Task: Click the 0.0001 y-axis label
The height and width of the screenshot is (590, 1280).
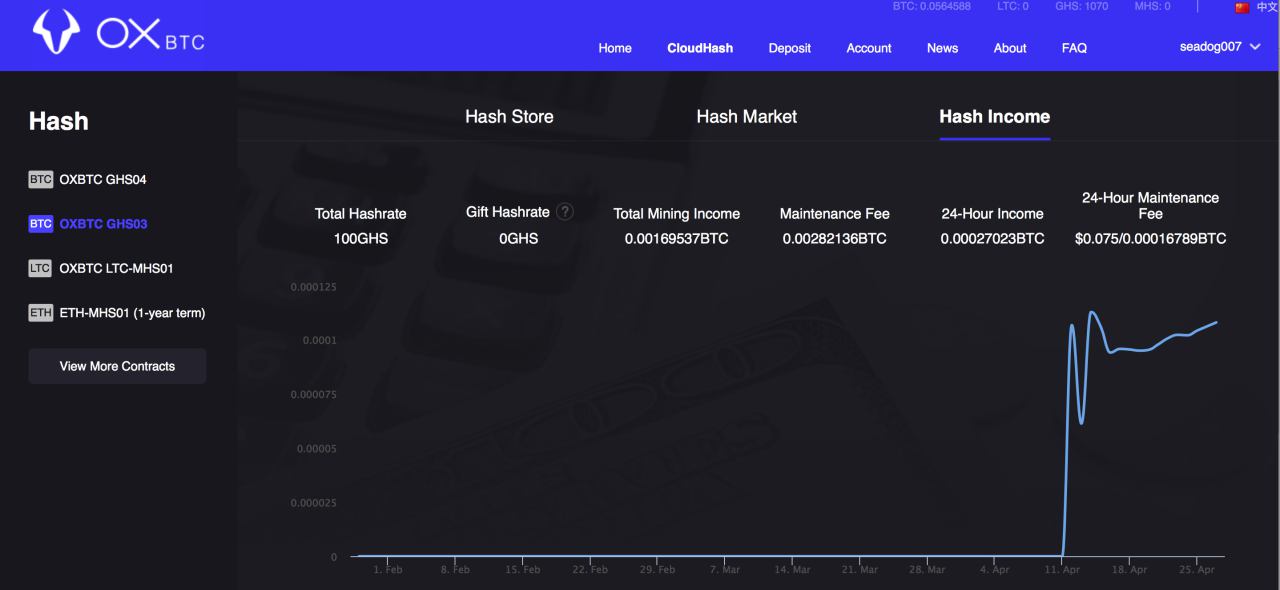Action: 322,341
